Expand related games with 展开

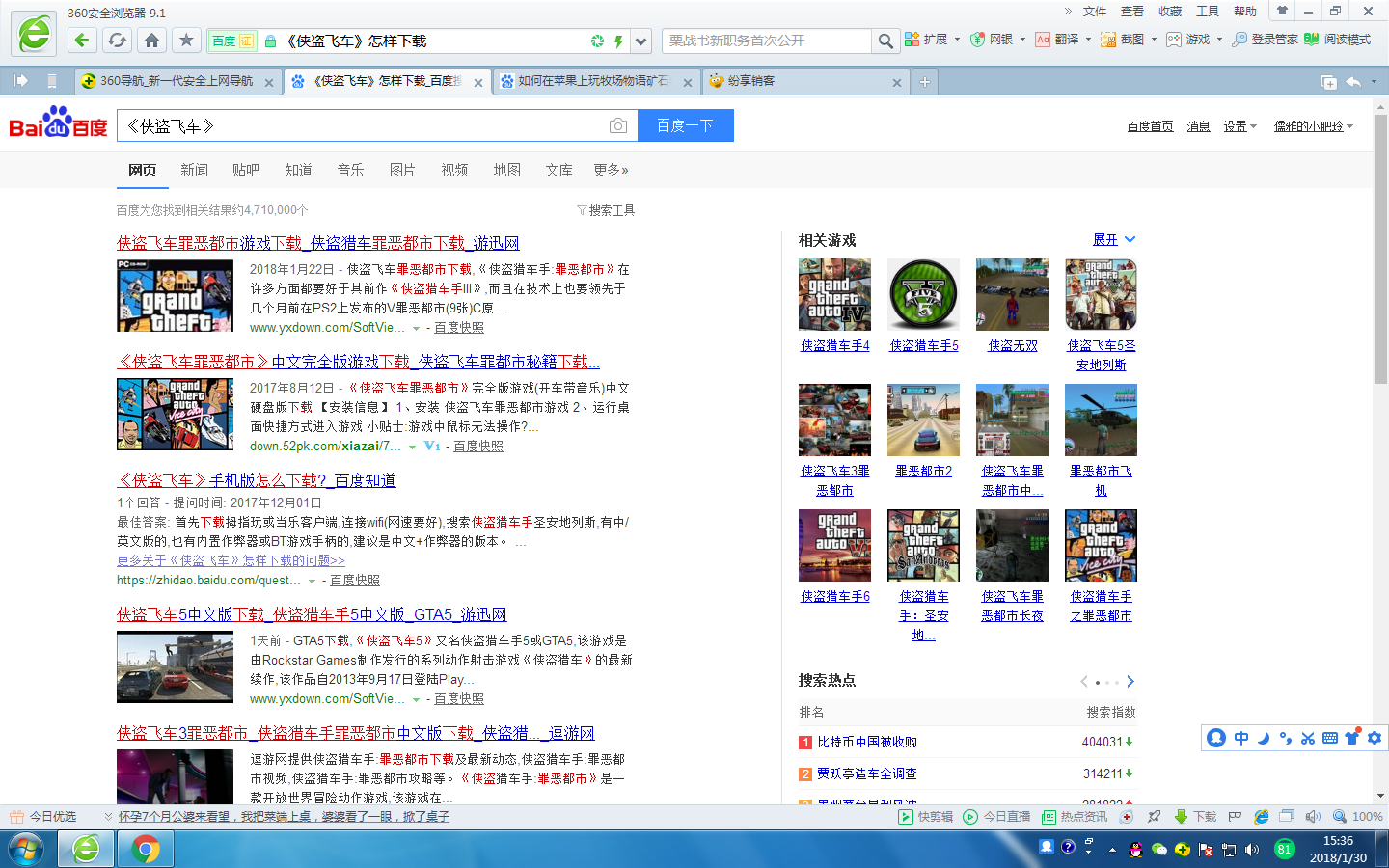(1114, 239)
